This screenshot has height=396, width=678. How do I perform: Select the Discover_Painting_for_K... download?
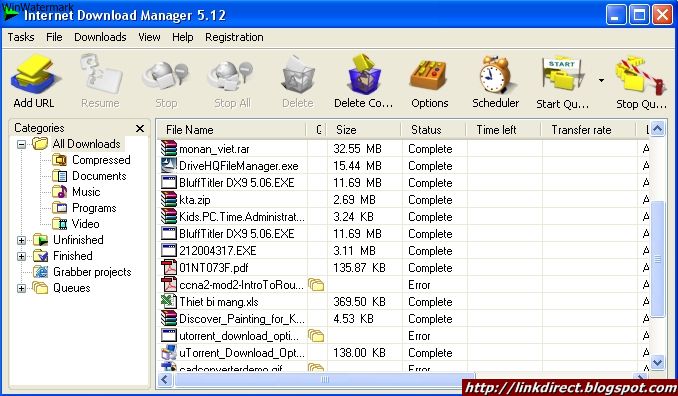(x=242, y=319)
